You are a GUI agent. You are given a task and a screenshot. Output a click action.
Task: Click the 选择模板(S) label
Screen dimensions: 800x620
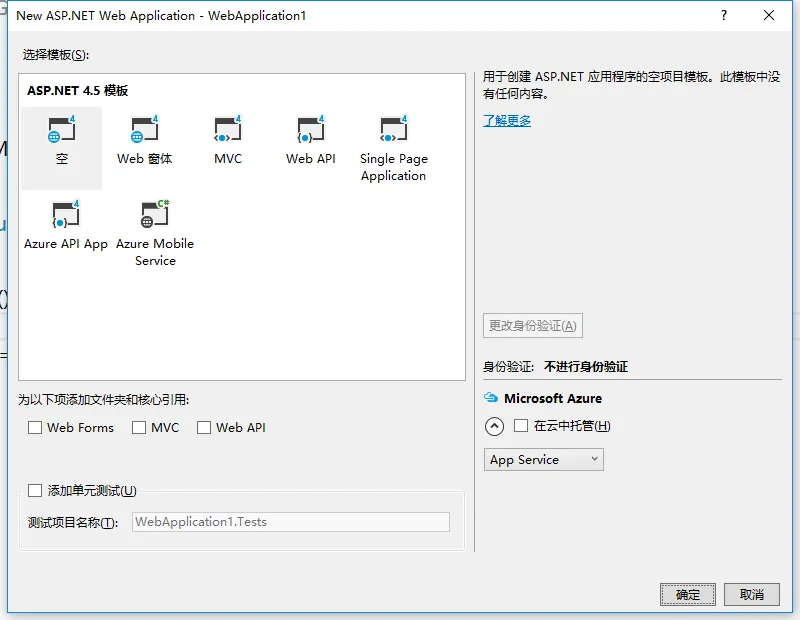(x=56, y=55)
